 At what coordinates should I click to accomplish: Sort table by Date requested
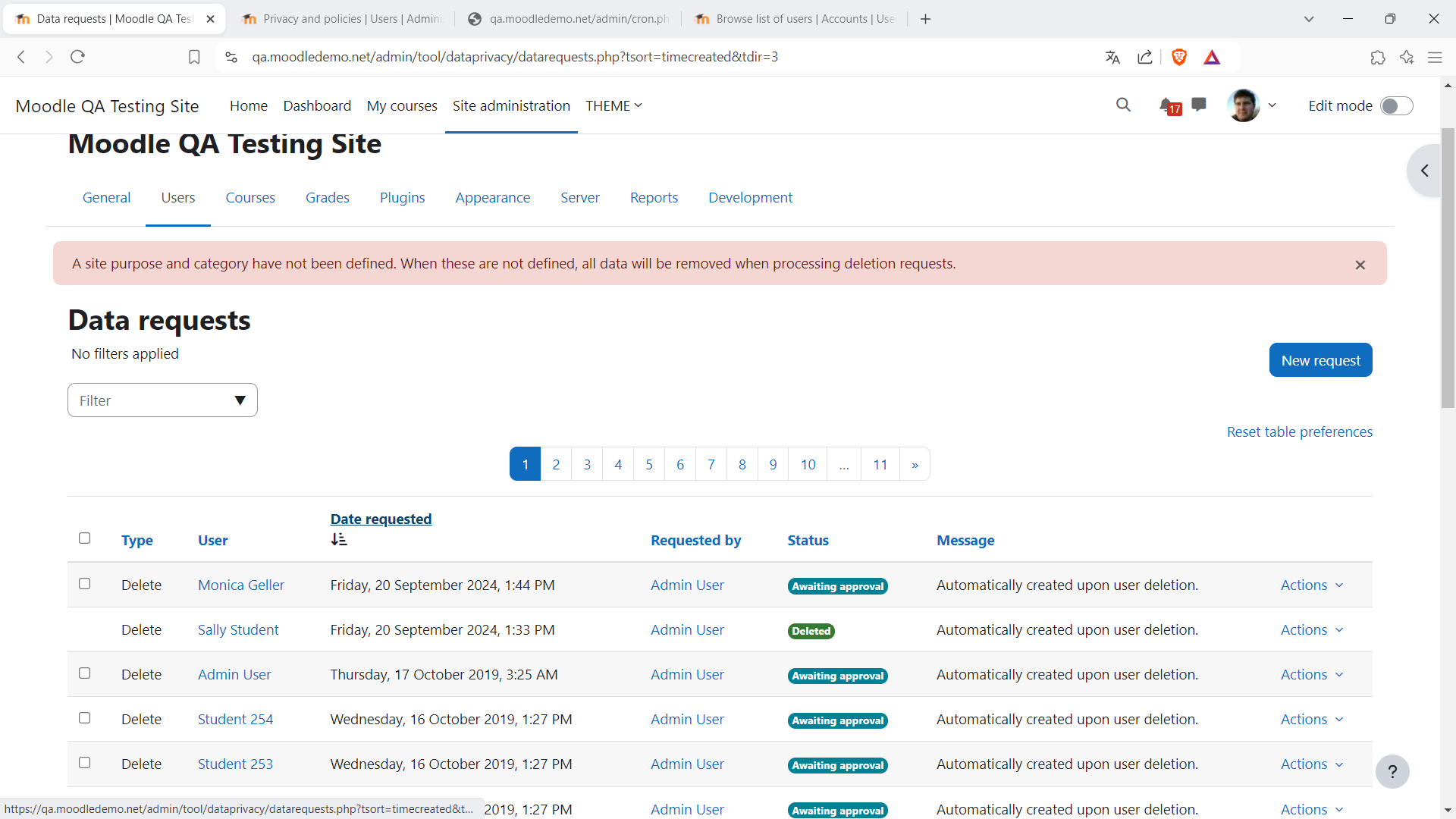381,519
